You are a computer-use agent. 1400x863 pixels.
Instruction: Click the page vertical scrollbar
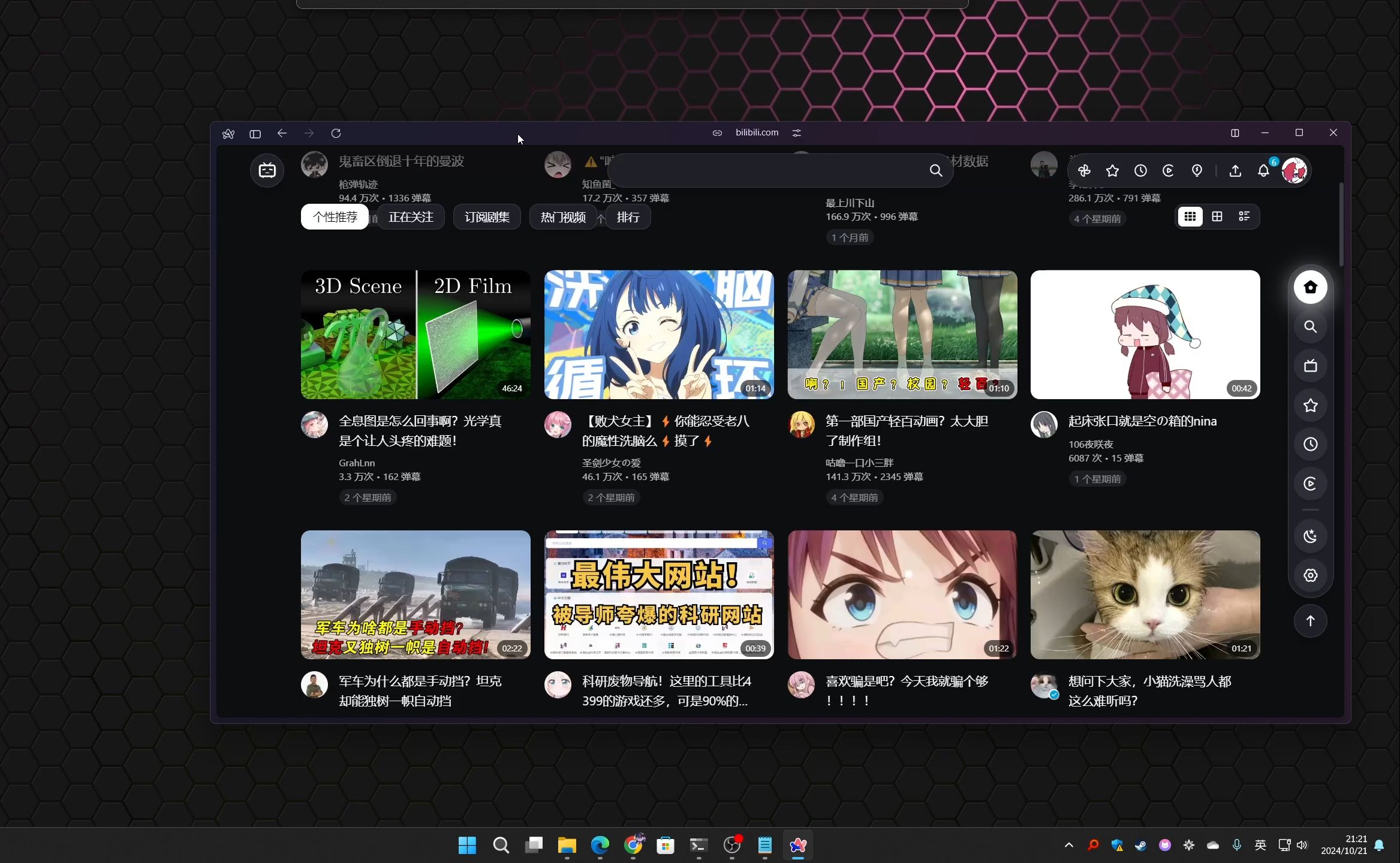(1341, 225)
